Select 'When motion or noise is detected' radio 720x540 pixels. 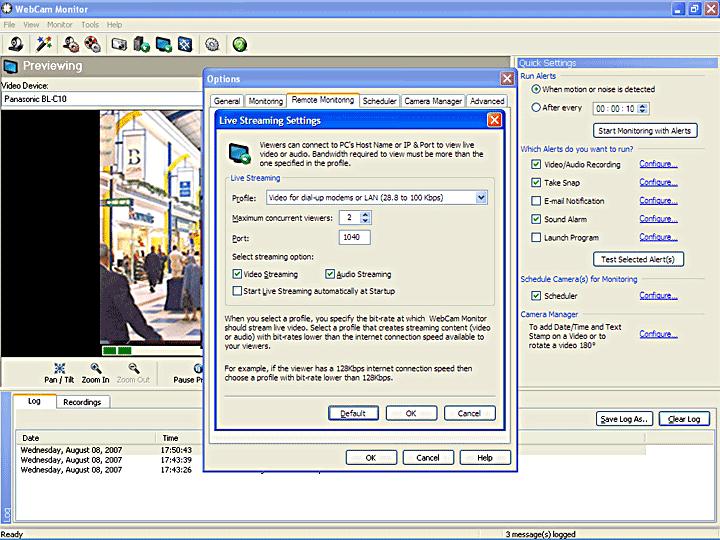click(x=536, y=89)
